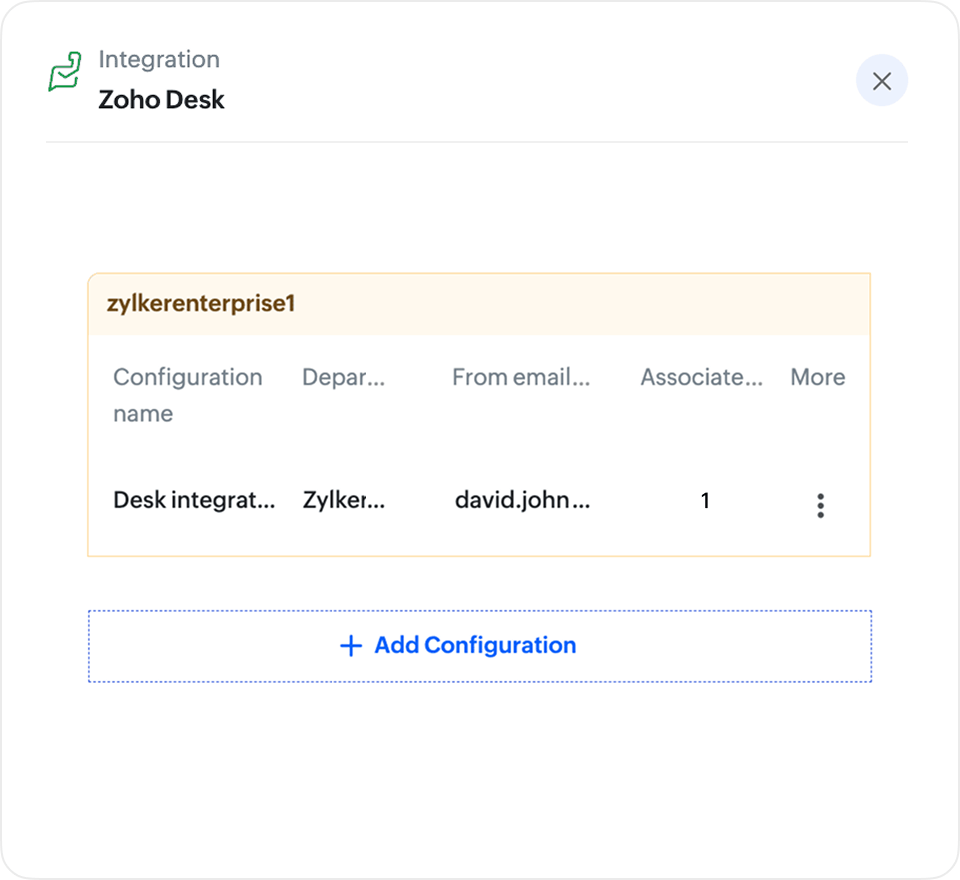The width and height of the screenshot is (960, 880).
Task: Open the three-dot More options menu
Action: coord(820,505)
